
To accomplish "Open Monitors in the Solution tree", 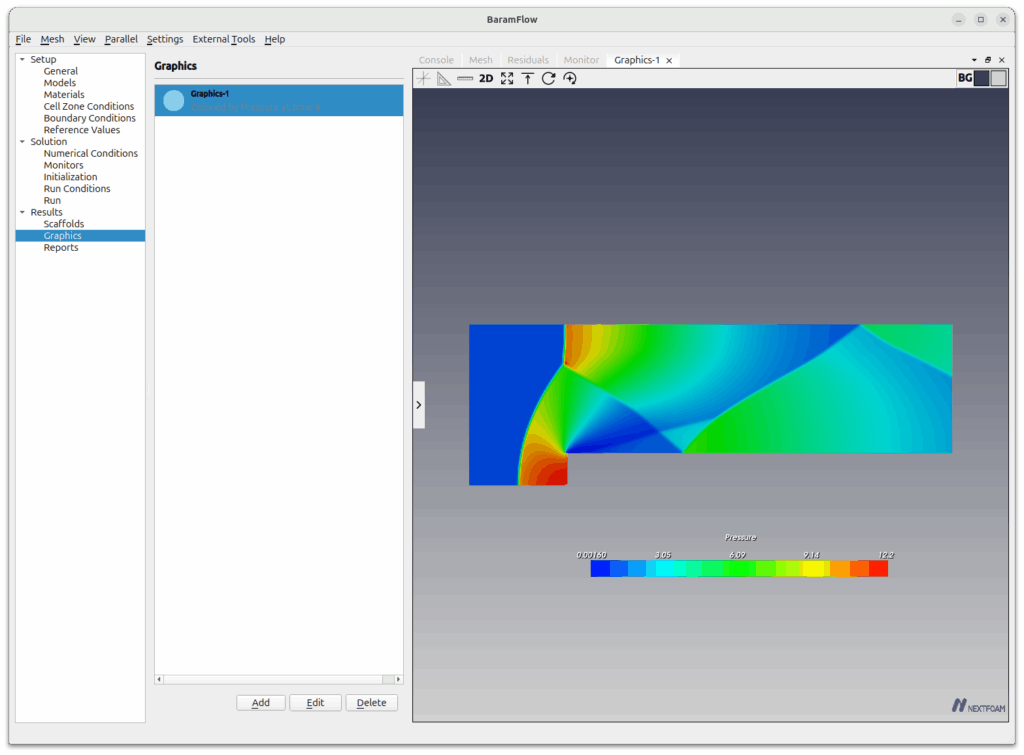I will click(63, 165).
